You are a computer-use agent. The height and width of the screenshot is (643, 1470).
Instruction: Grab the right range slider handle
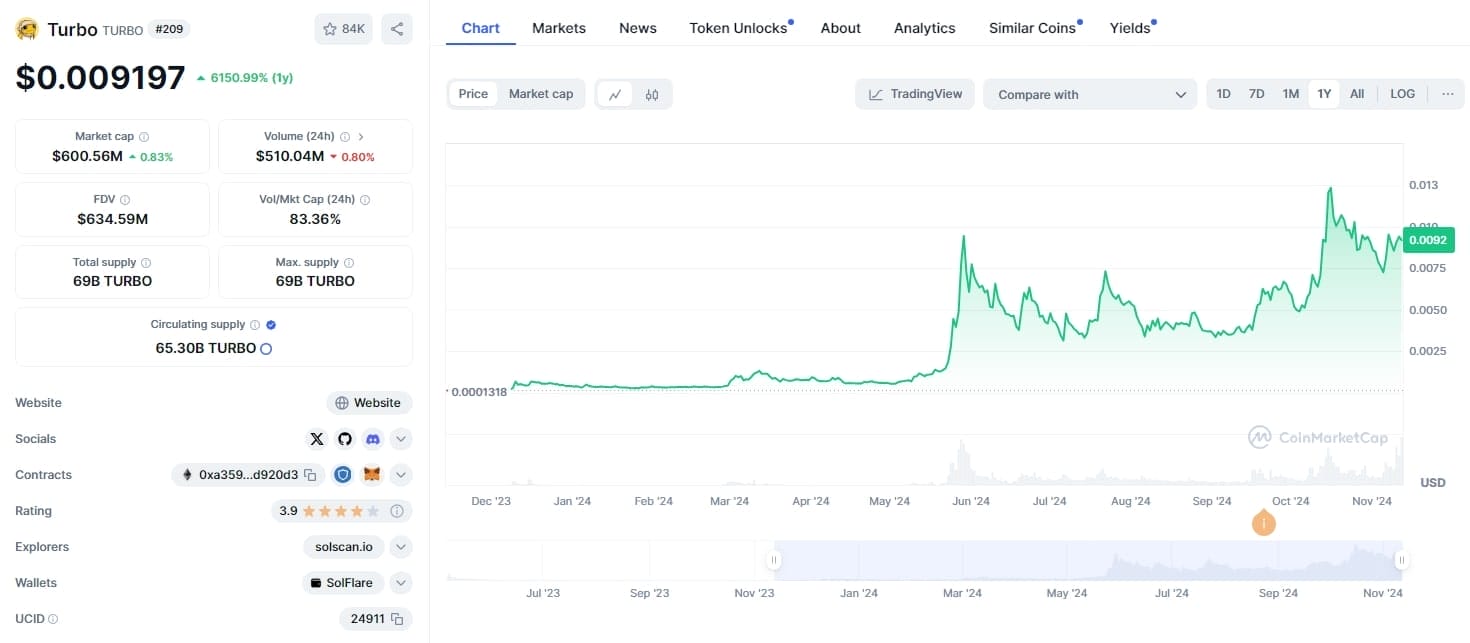1402,561
